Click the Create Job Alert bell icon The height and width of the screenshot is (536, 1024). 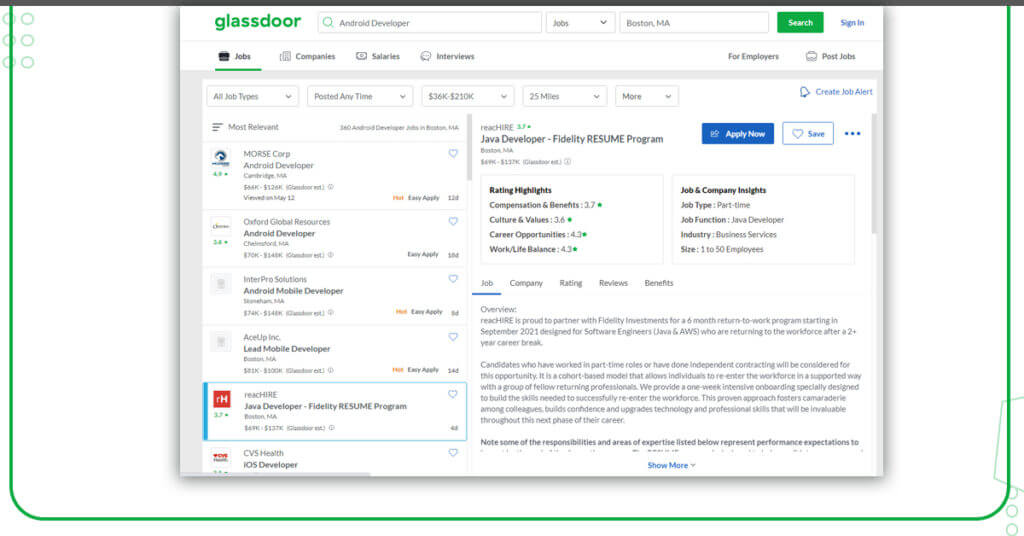(805, 92)
